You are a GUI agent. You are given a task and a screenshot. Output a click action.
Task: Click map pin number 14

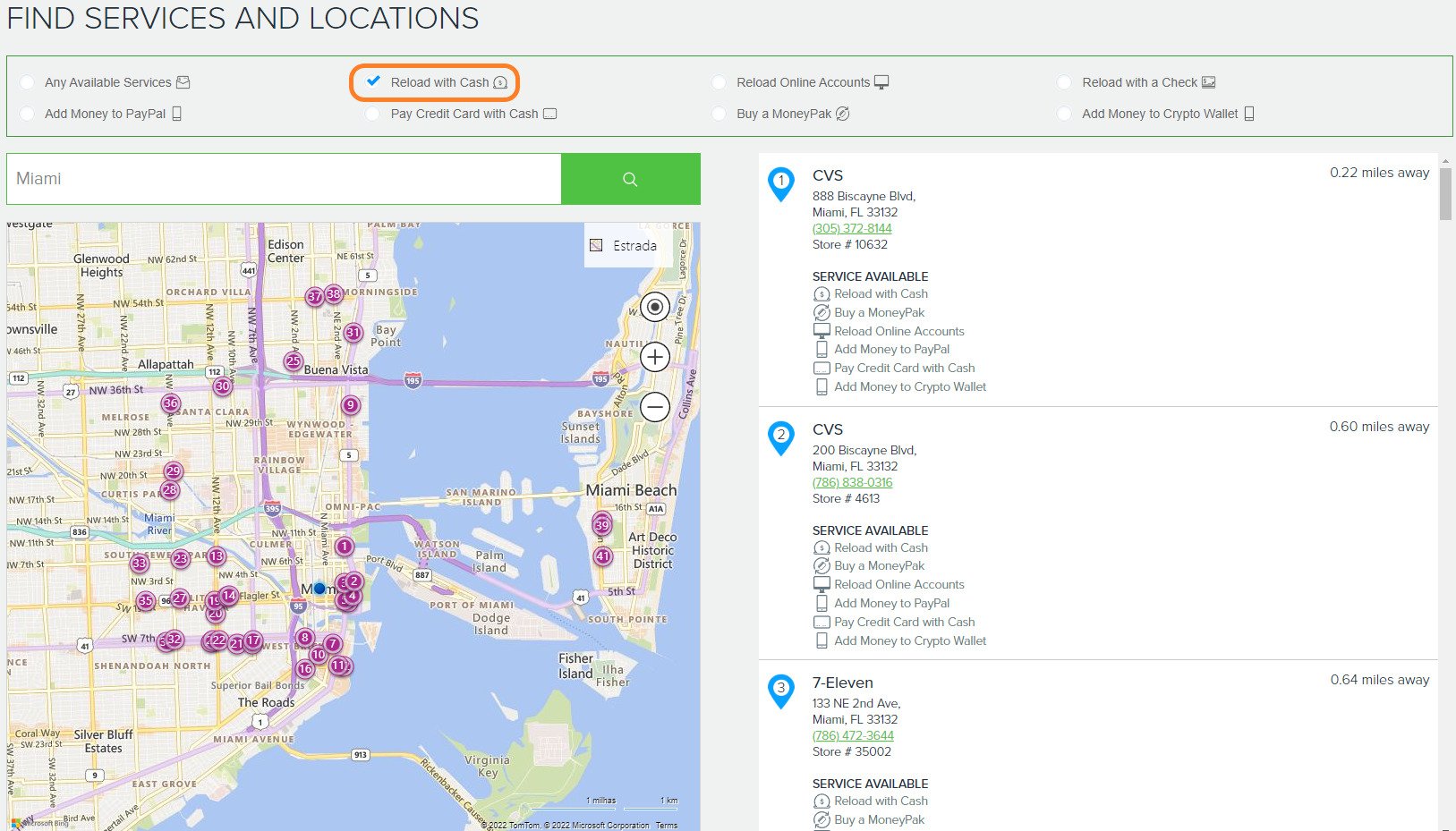229,596
